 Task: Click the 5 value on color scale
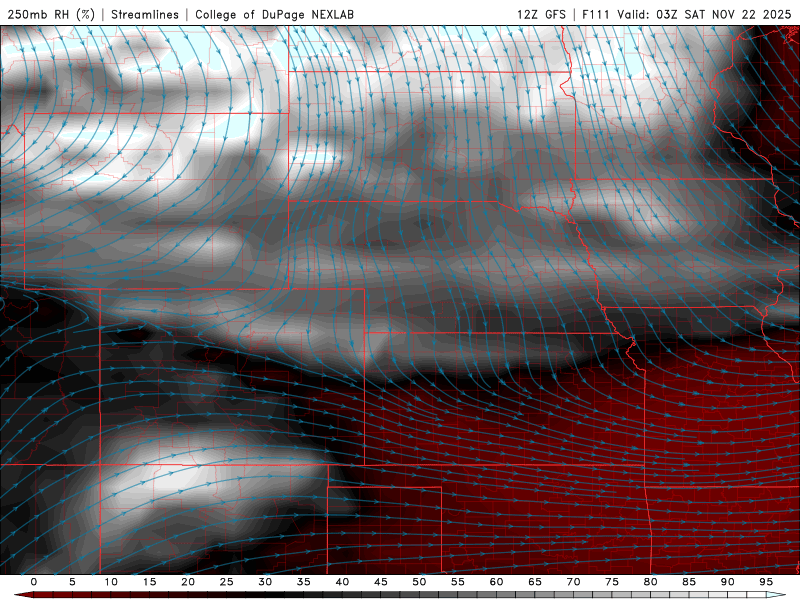[72, 582]
